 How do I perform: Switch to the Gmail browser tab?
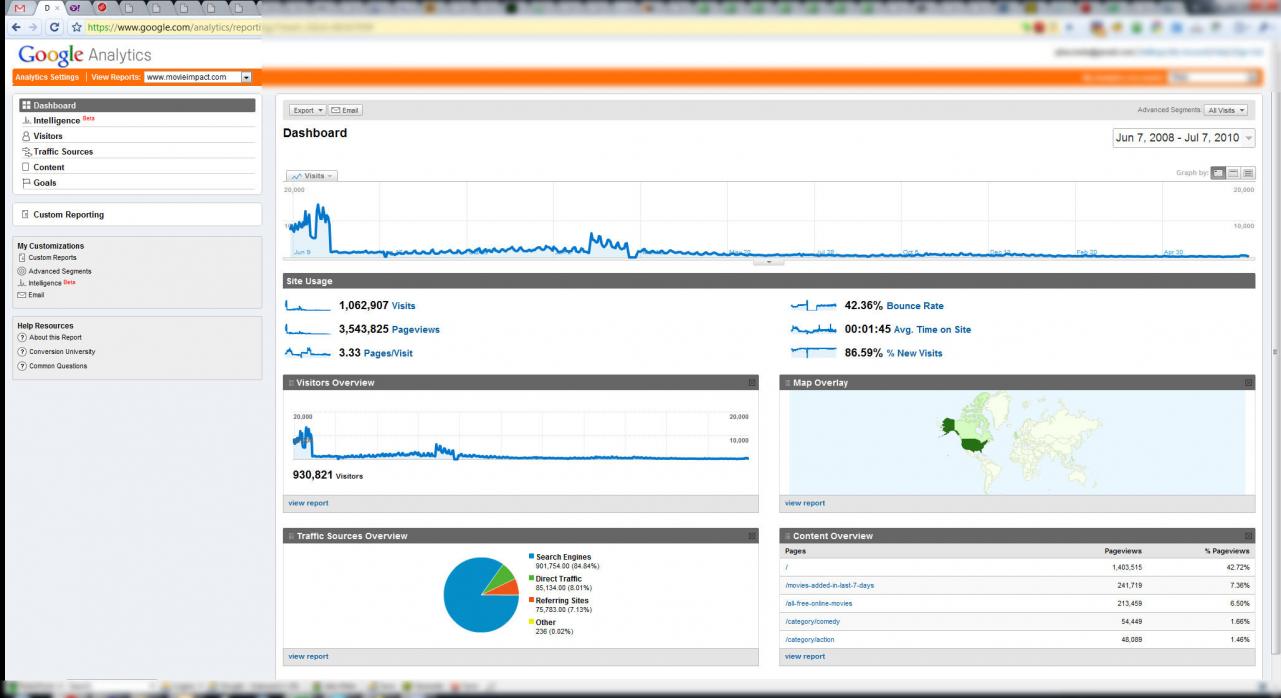(x=19, y=8)
